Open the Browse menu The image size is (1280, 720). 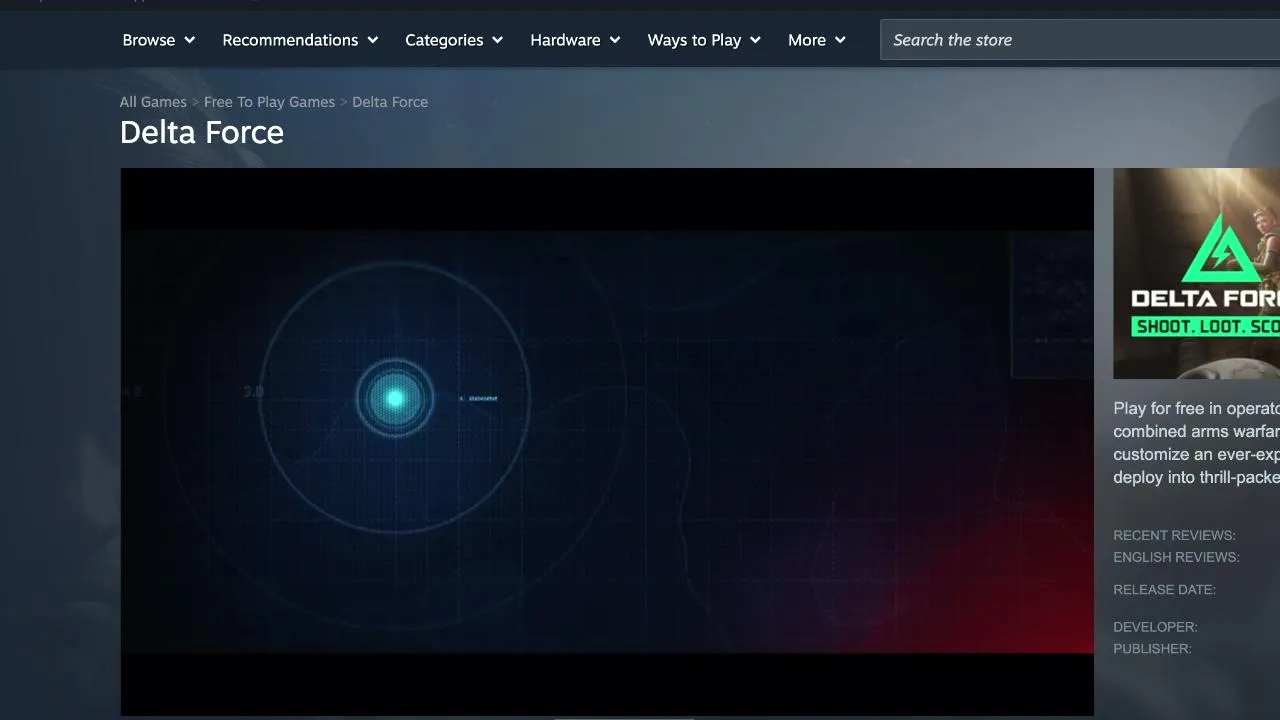pyautogui.click(x=158, y=40)
